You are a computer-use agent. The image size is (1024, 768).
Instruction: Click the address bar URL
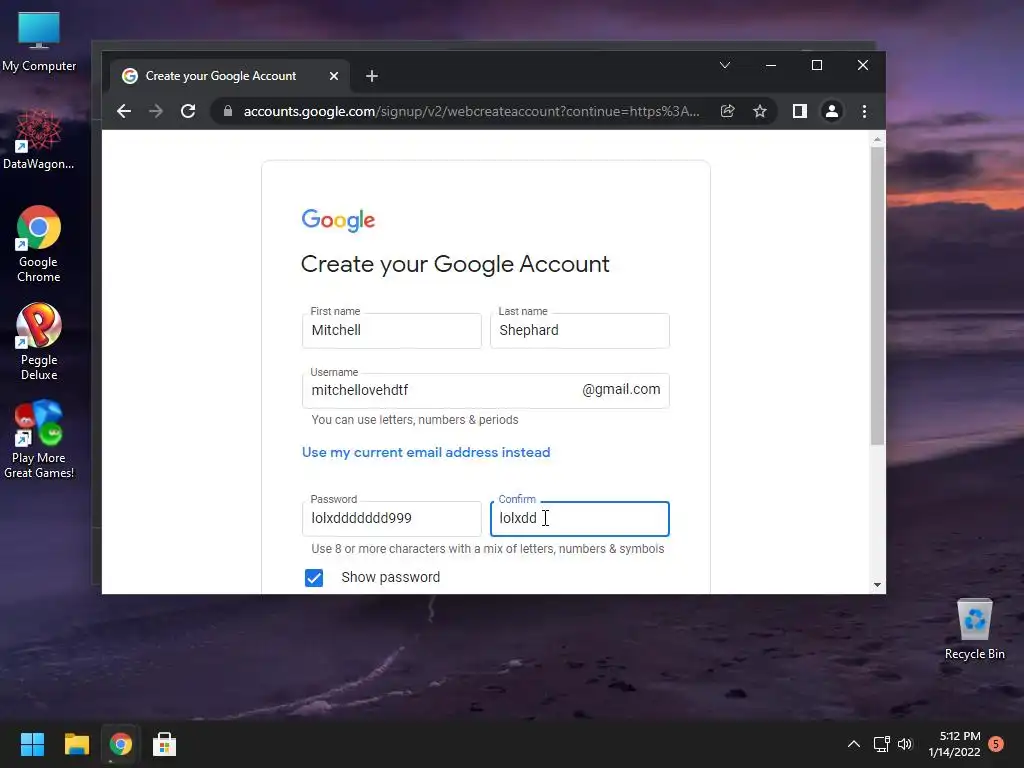pos(472,111)
